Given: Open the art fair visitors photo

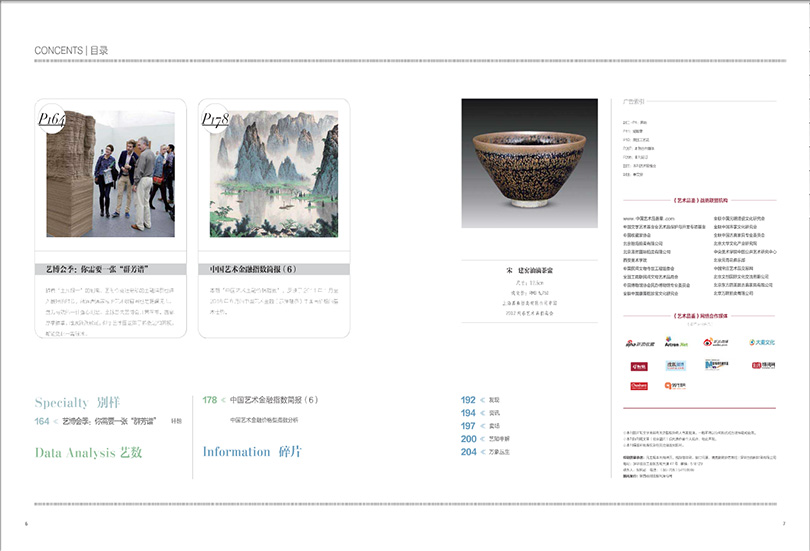Looking at the screenshot, I should 111,174.
